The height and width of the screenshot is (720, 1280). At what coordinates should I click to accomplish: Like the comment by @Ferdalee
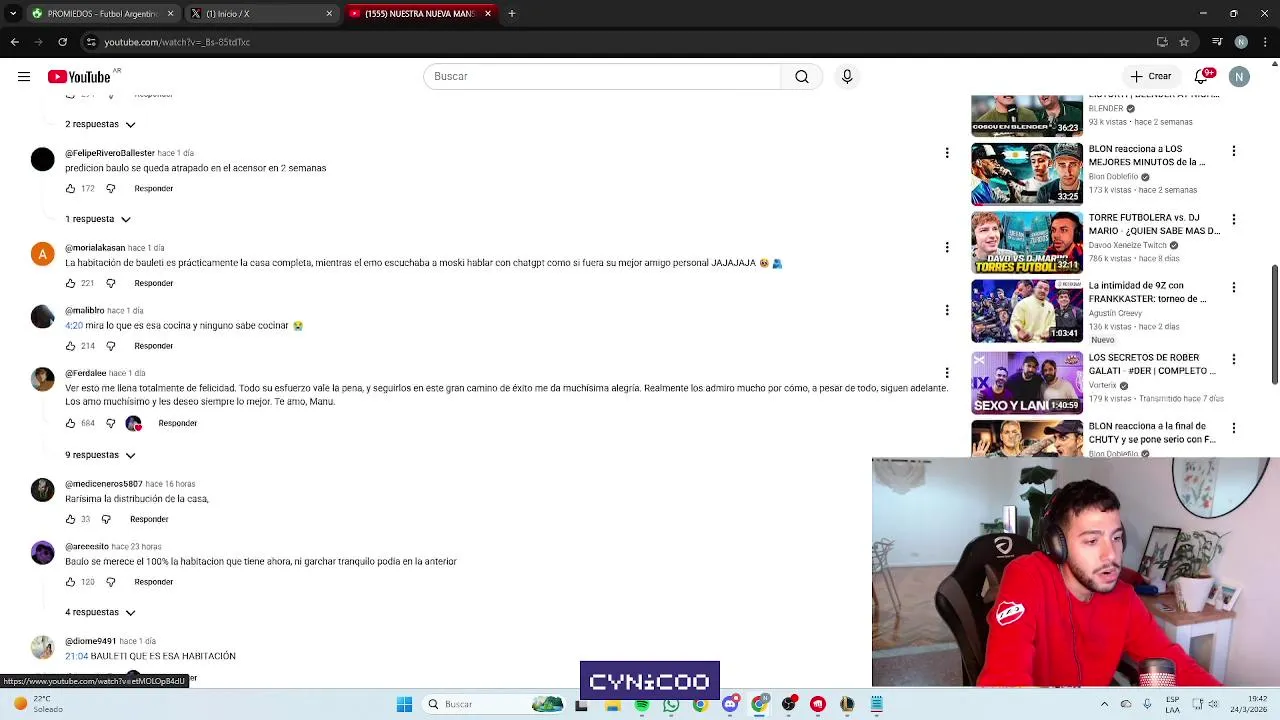point(70,423)
